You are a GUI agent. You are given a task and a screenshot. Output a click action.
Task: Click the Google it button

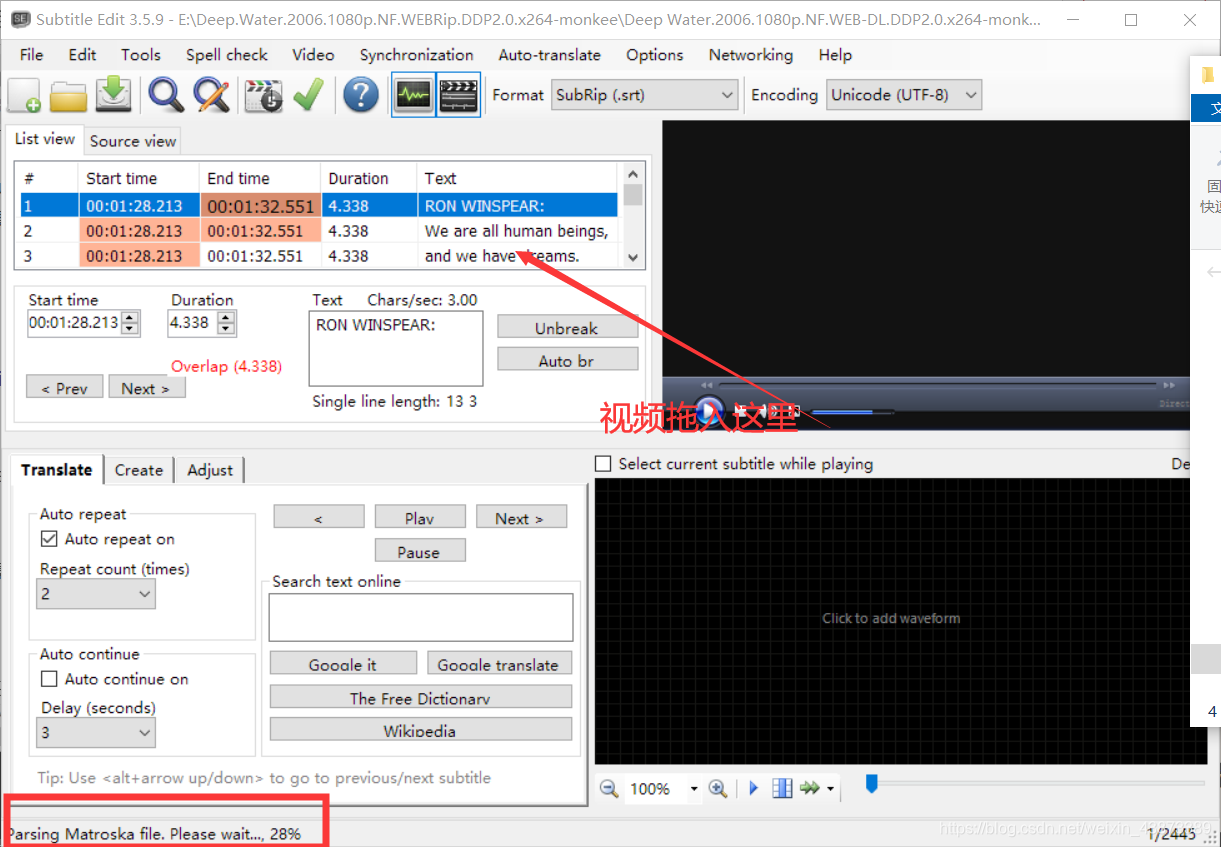click(x=343, y=663)
